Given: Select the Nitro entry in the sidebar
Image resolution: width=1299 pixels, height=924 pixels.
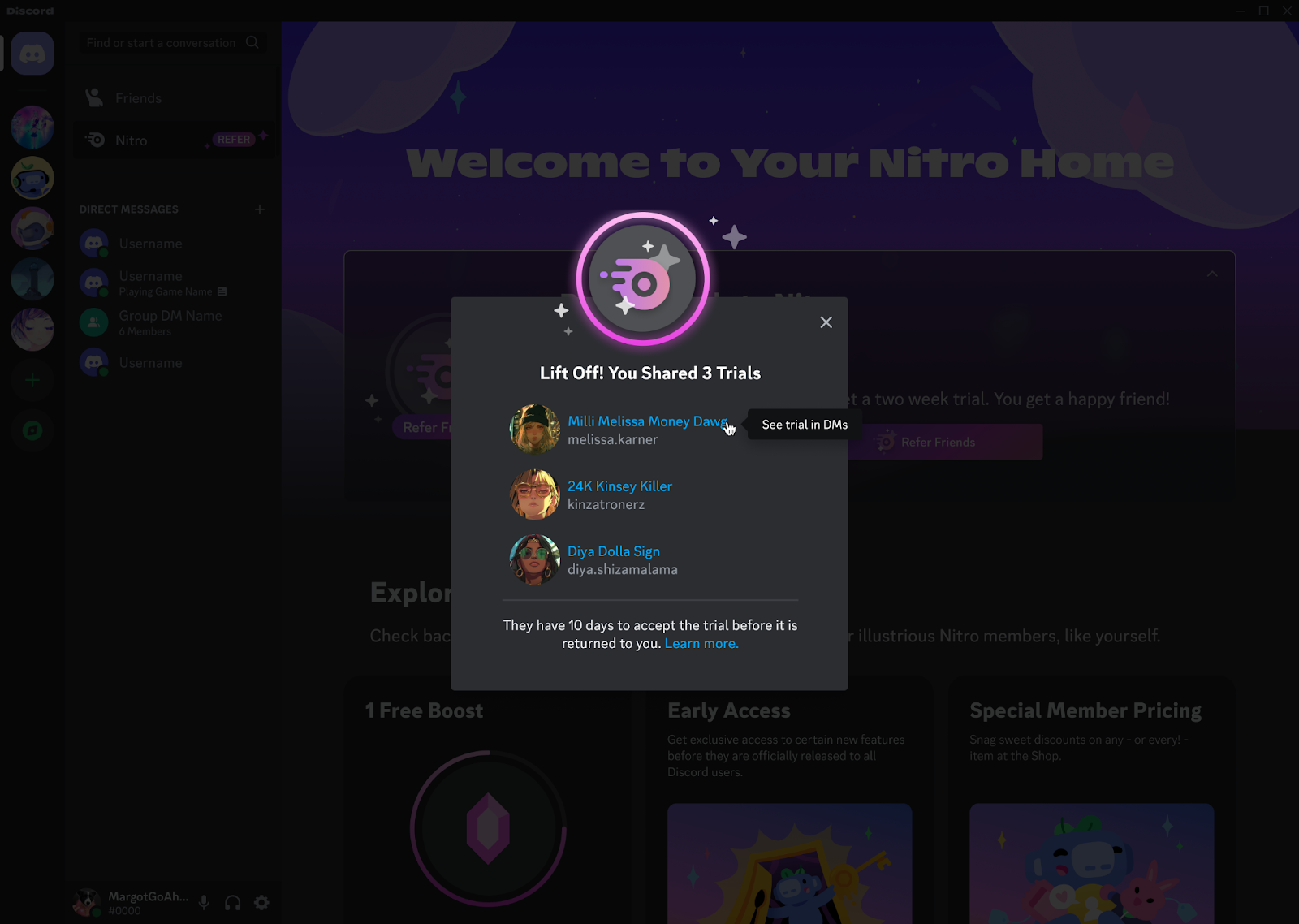Looking at the screenshot, I should [x=130, y=140].
